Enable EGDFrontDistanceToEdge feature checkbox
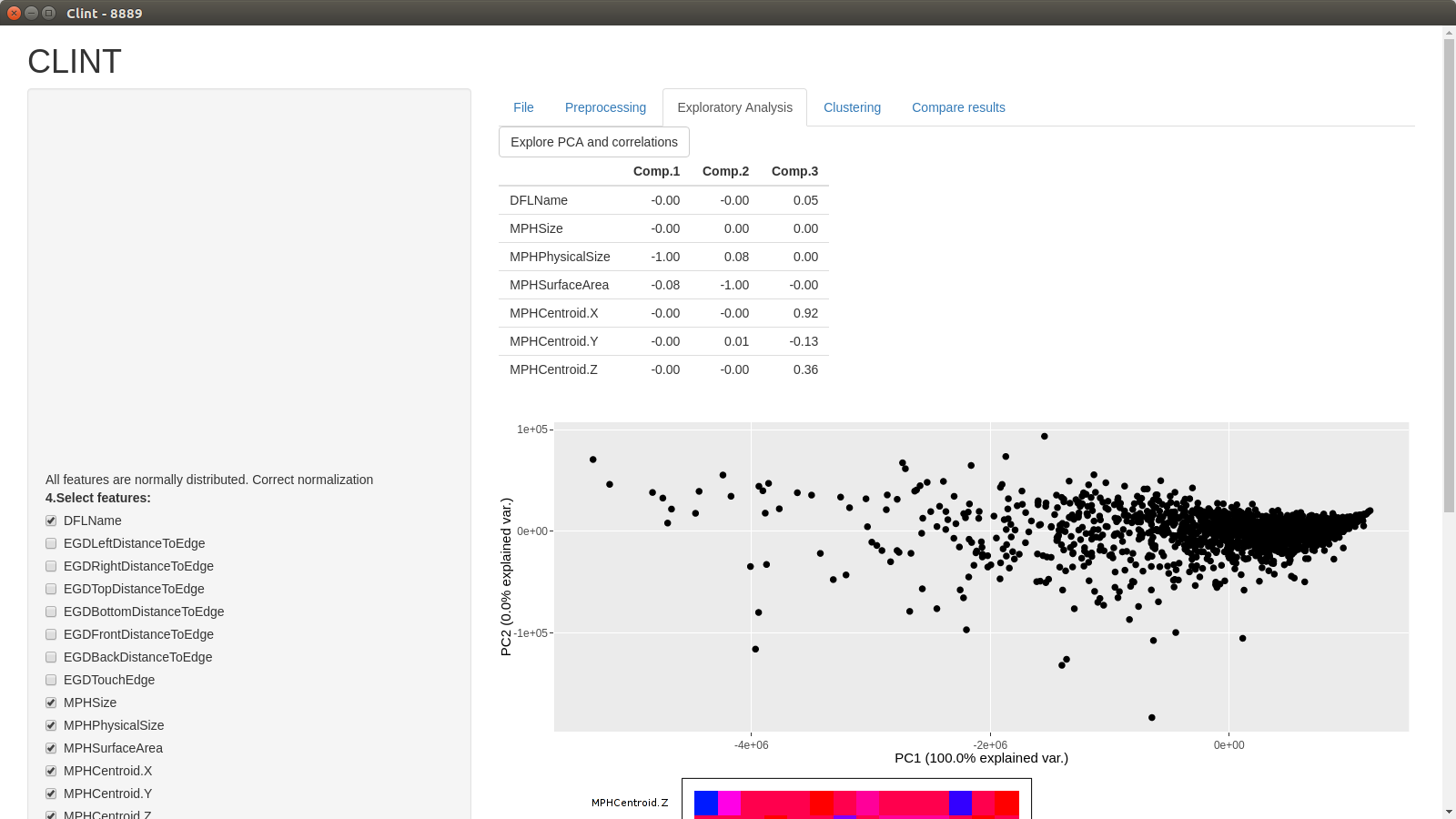 pyautogui.click(x=51, y=634)
